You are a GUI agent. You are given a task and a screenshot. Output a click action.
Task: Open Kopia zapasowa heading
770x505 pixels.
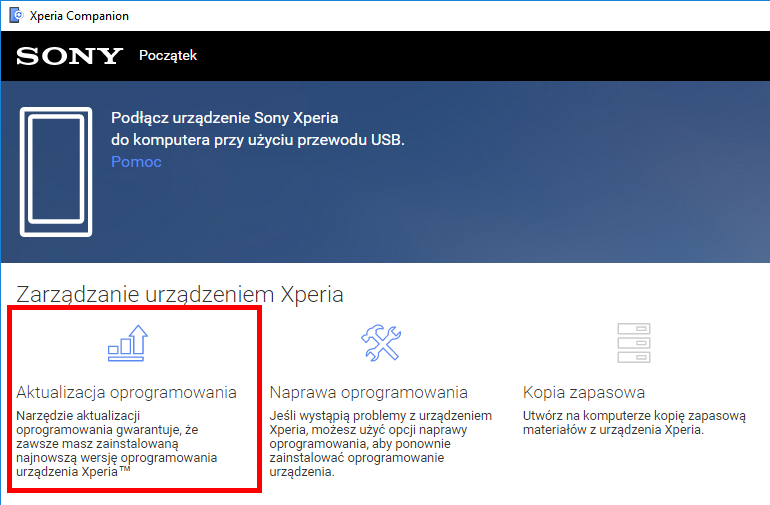coord(584,392)
